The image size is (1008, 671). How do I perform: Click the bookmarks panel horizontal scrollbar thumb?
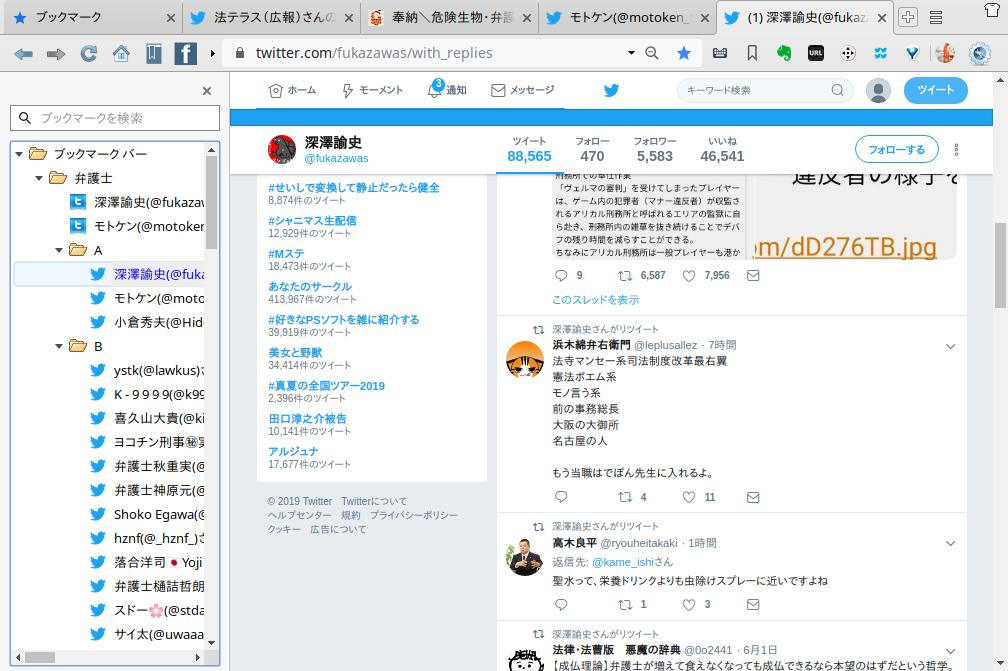[40, 658]
